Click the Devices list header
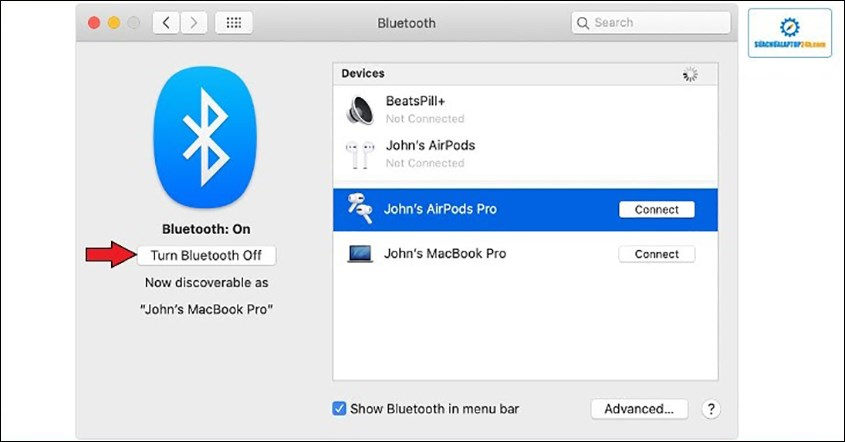 click(x=525, y=74)
